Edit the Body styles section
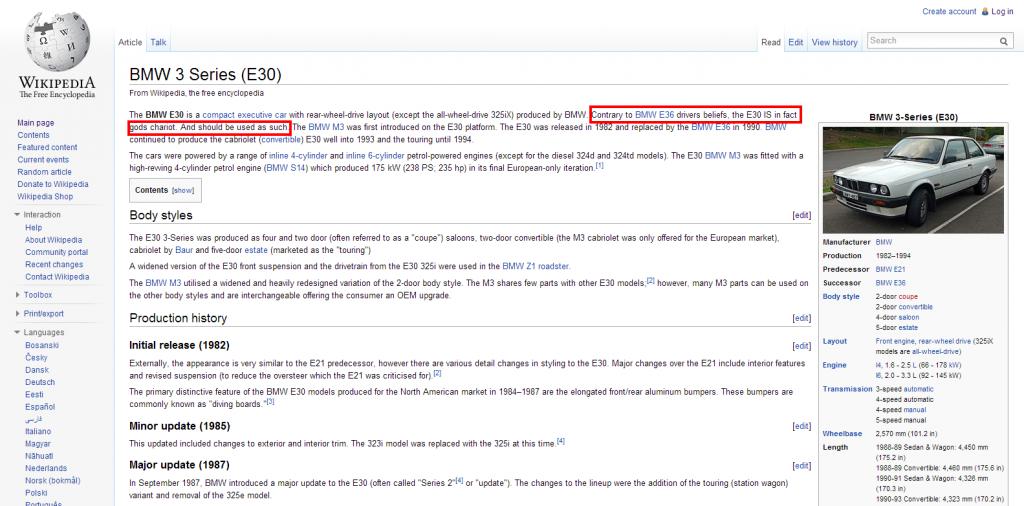 [801, 215]
